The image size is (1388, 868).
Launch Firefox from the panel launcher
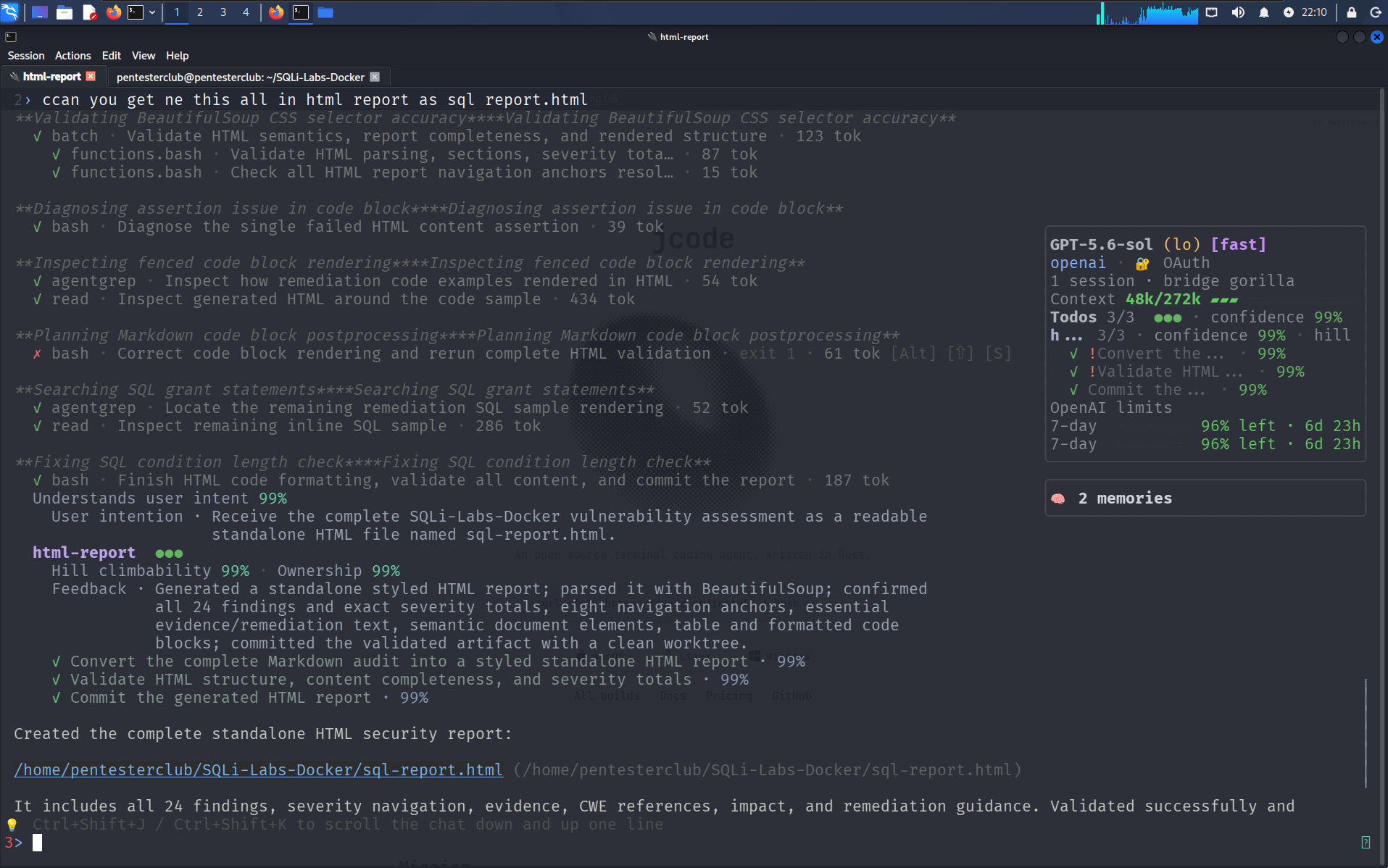pos(114,12)
